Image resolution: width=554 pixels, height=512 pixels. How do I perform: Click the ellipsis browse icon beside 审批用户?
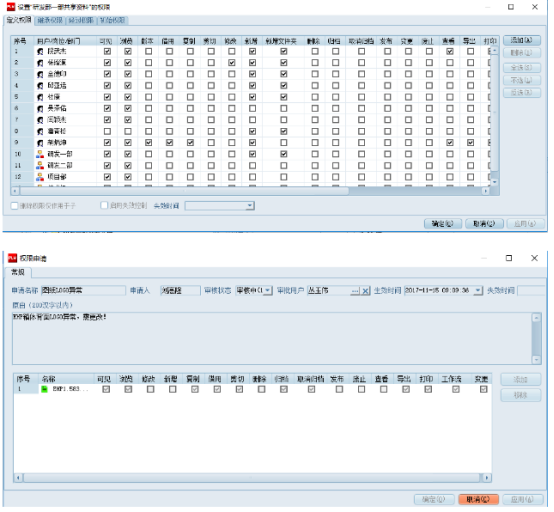pos(355,291)
